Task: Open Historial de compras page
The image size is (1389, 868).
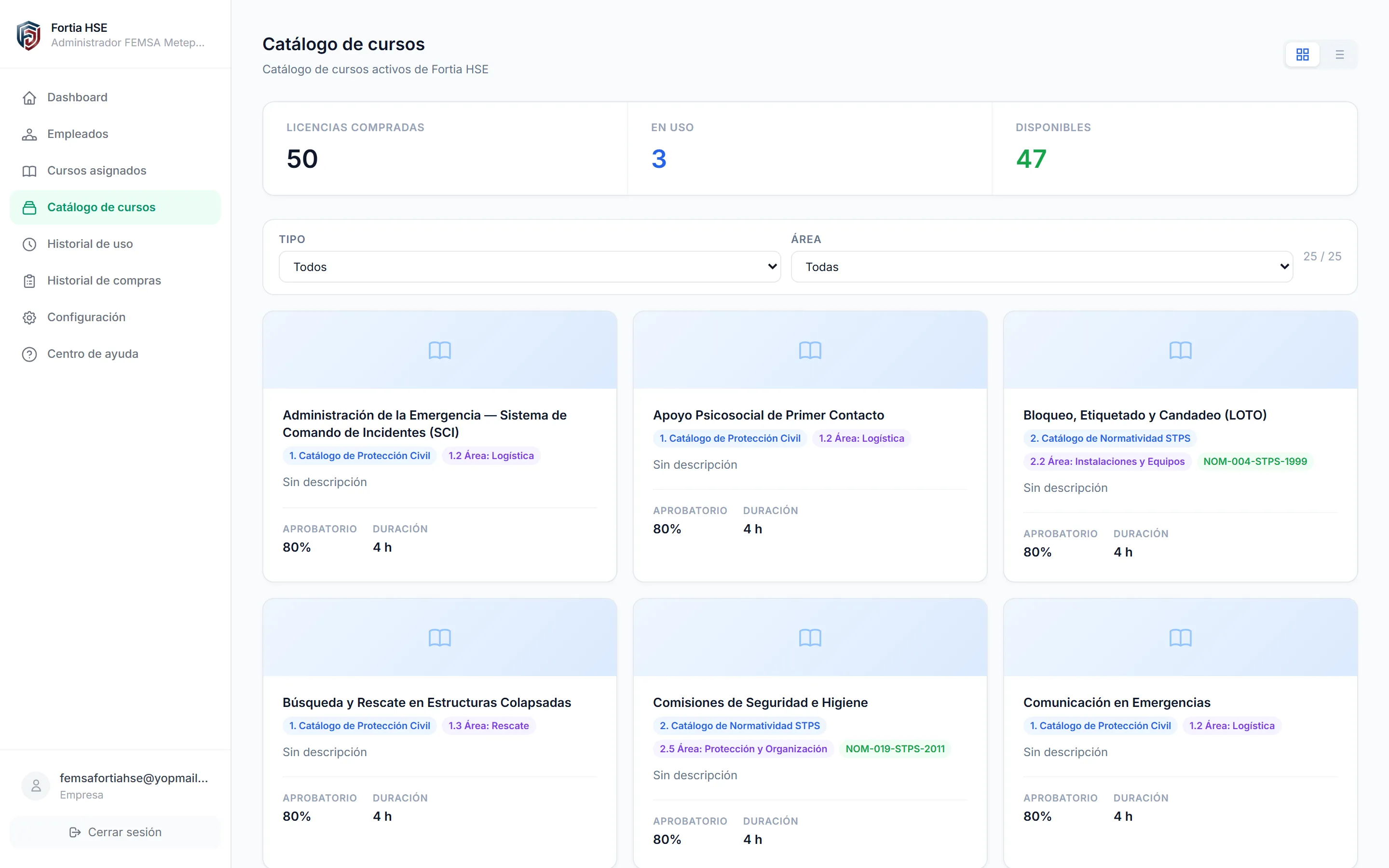Action: [115, 281]
